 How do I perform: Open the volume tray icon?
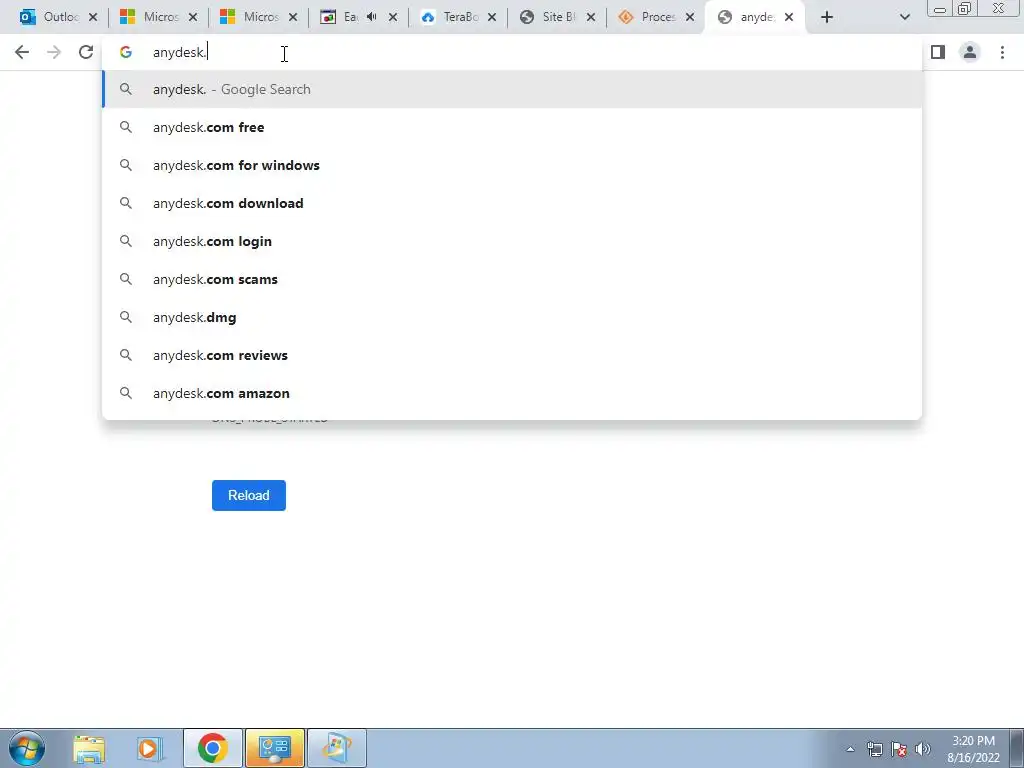[x=922, y=749]
